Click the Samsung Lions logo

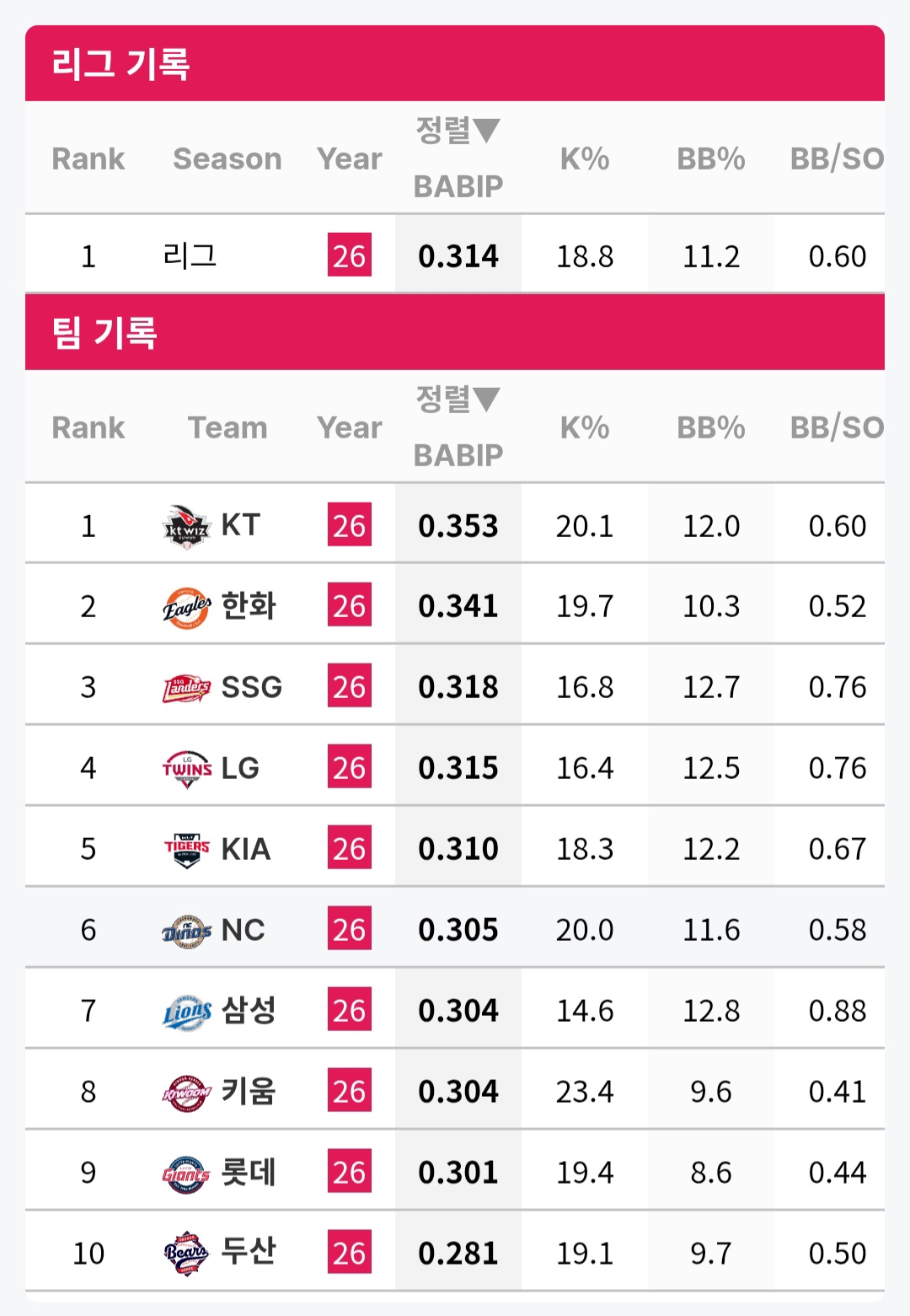coord(186,1011)
